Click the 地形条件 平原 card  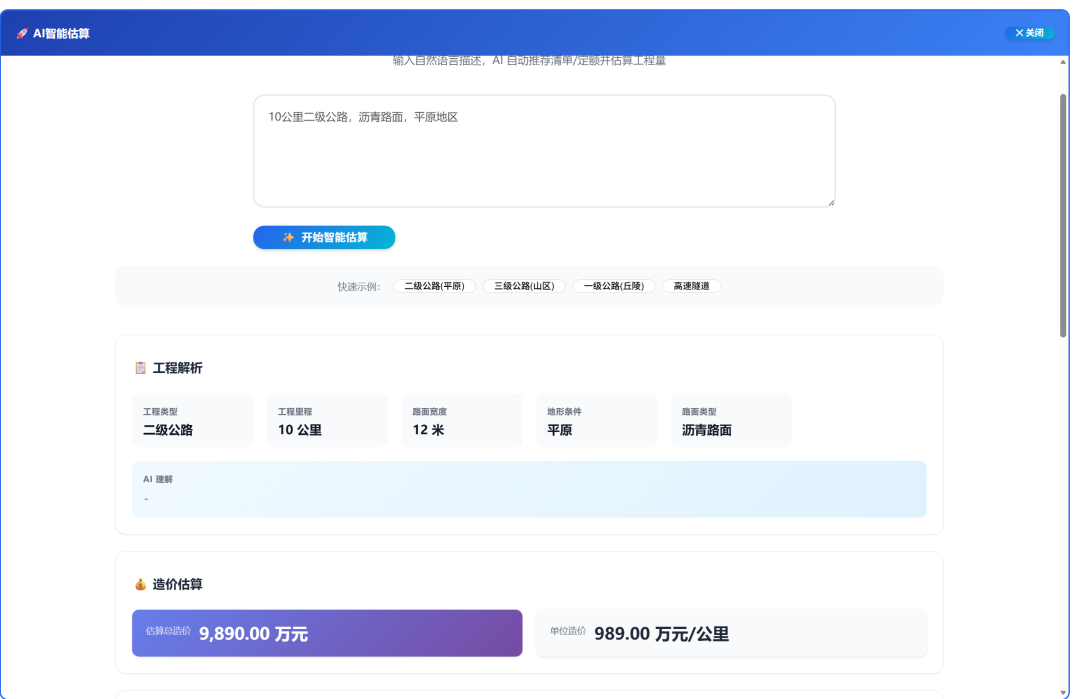pos(596,420)
